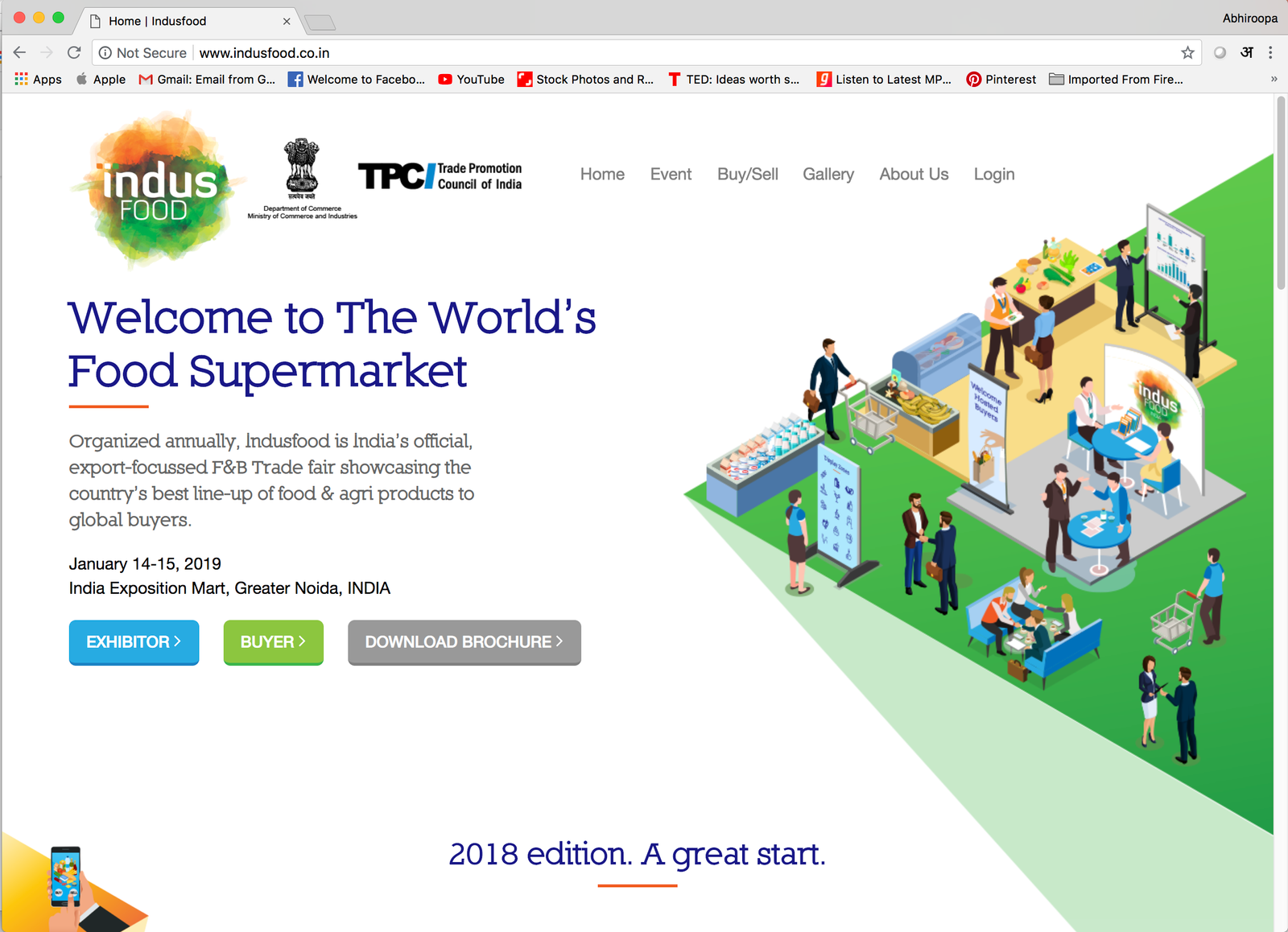Screen dimensions: 1288x932
Task: Click the EXHIBITOR button
Action: 134,642
